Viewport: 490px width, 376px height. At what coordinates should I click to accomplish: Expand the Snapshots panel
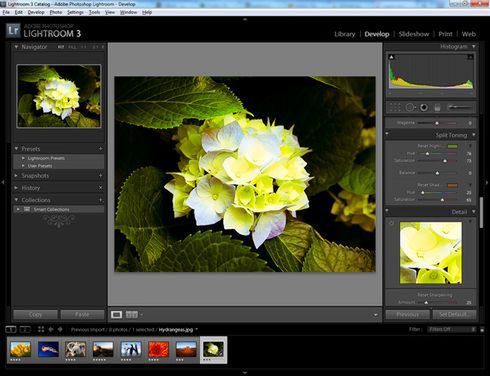click(16, 175)
